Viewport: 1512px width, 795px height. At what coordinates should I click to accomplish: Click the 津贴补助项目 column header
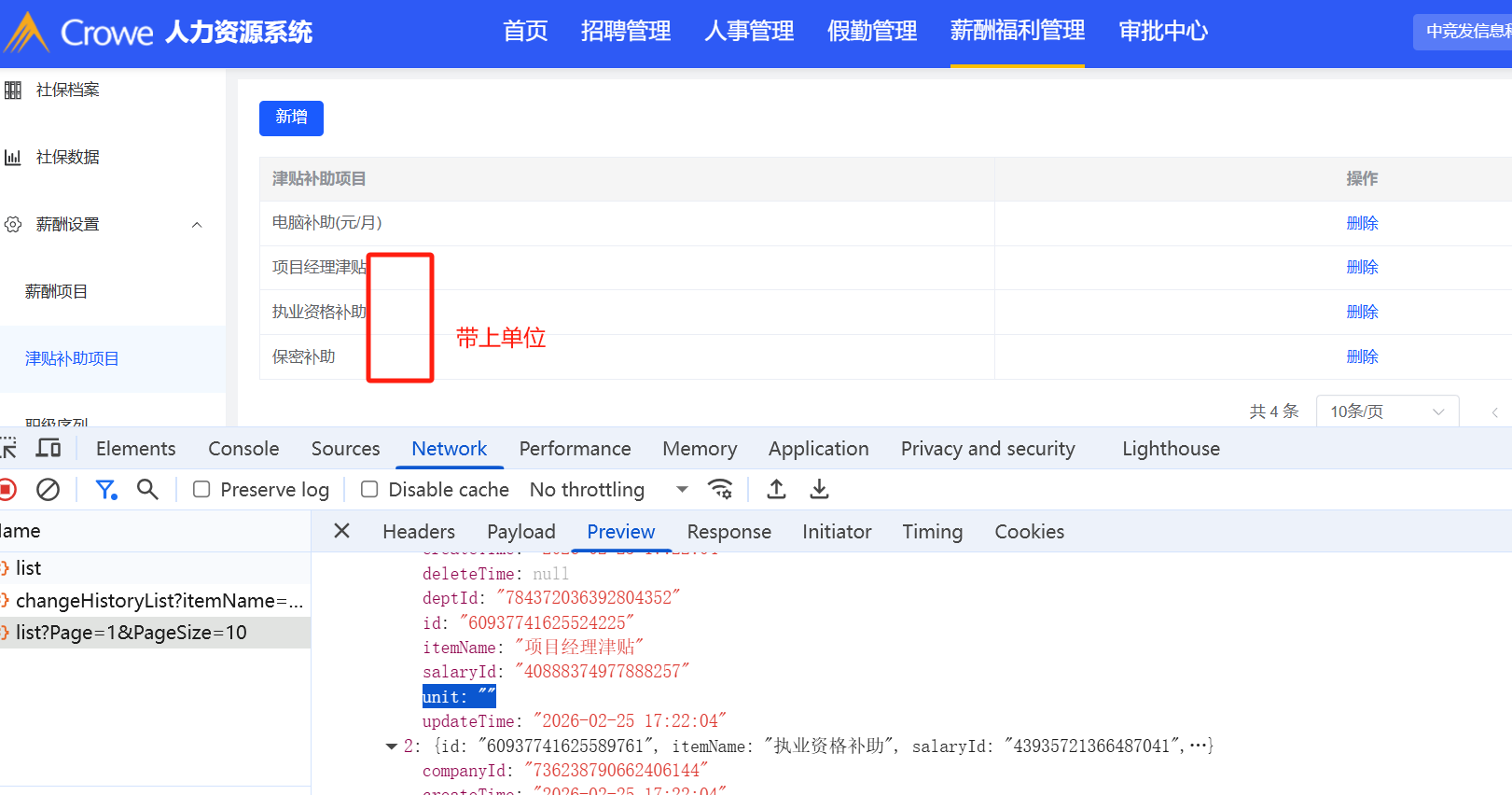coord(319,179)
